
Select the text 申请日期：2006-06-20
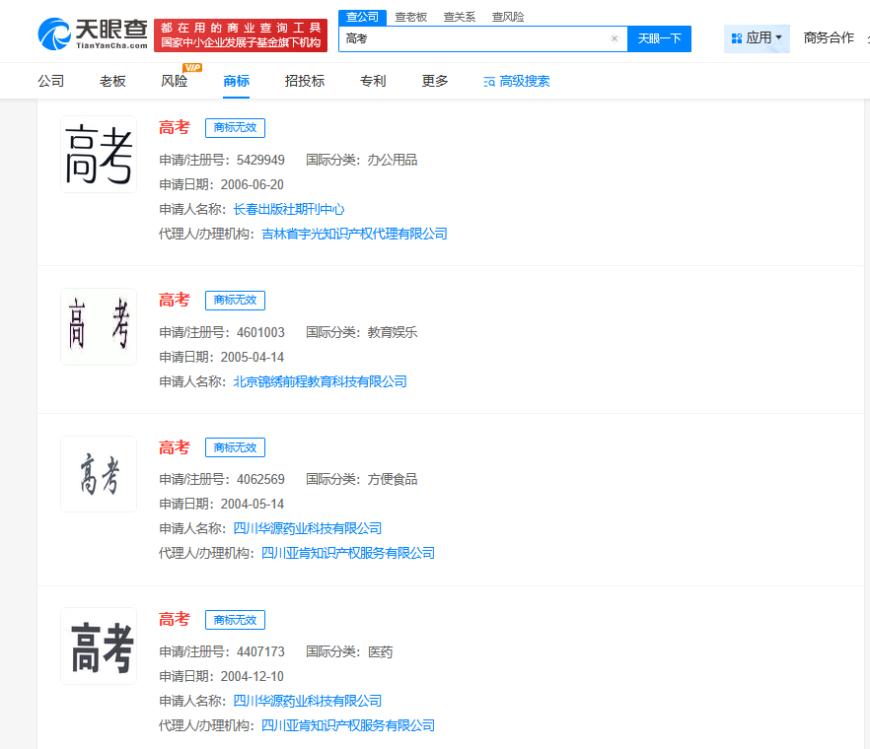coord(221,185)
